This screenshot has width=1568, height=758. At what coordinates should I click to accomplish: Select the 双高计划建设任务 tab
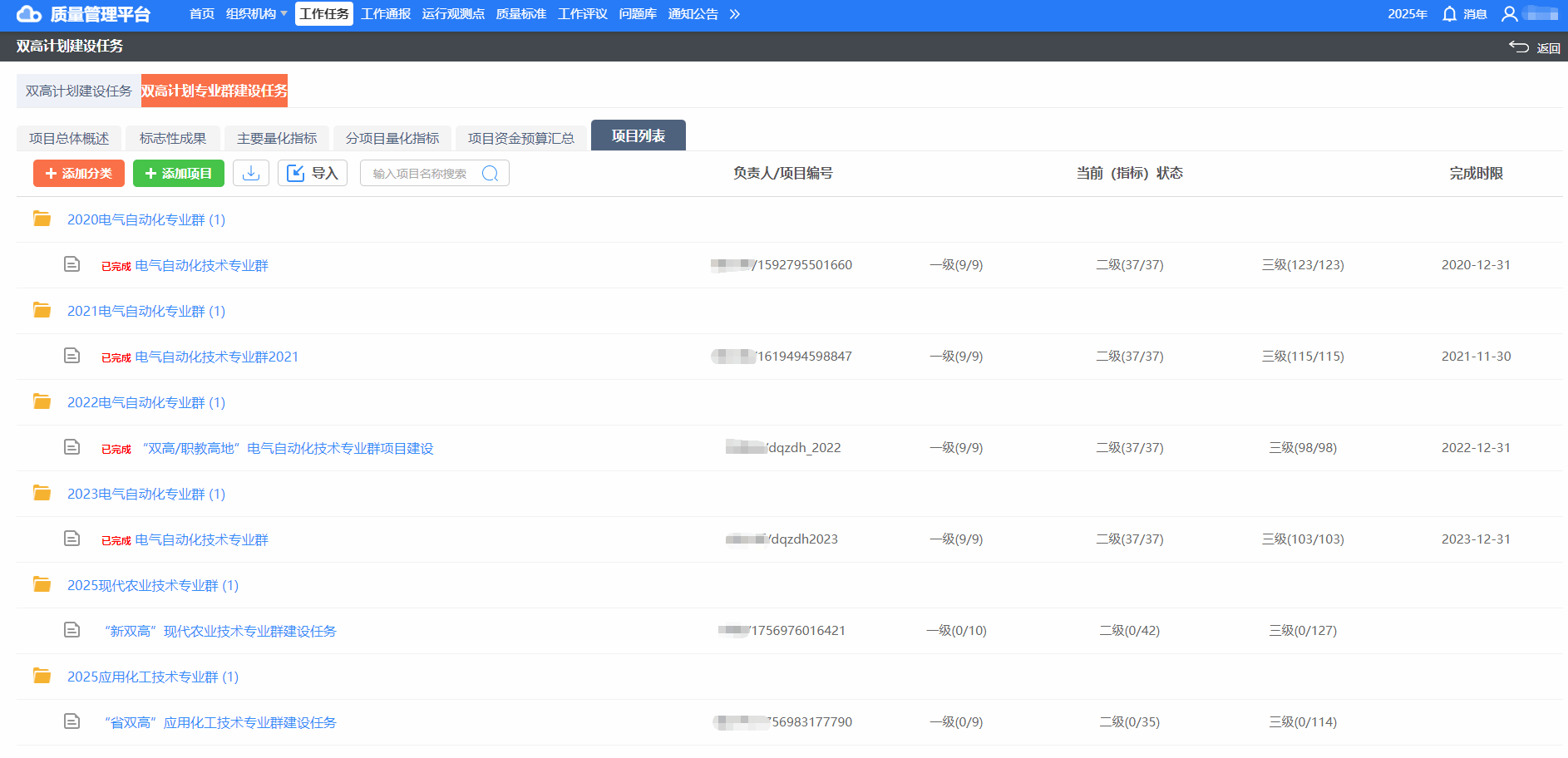(x=78, y=91)
